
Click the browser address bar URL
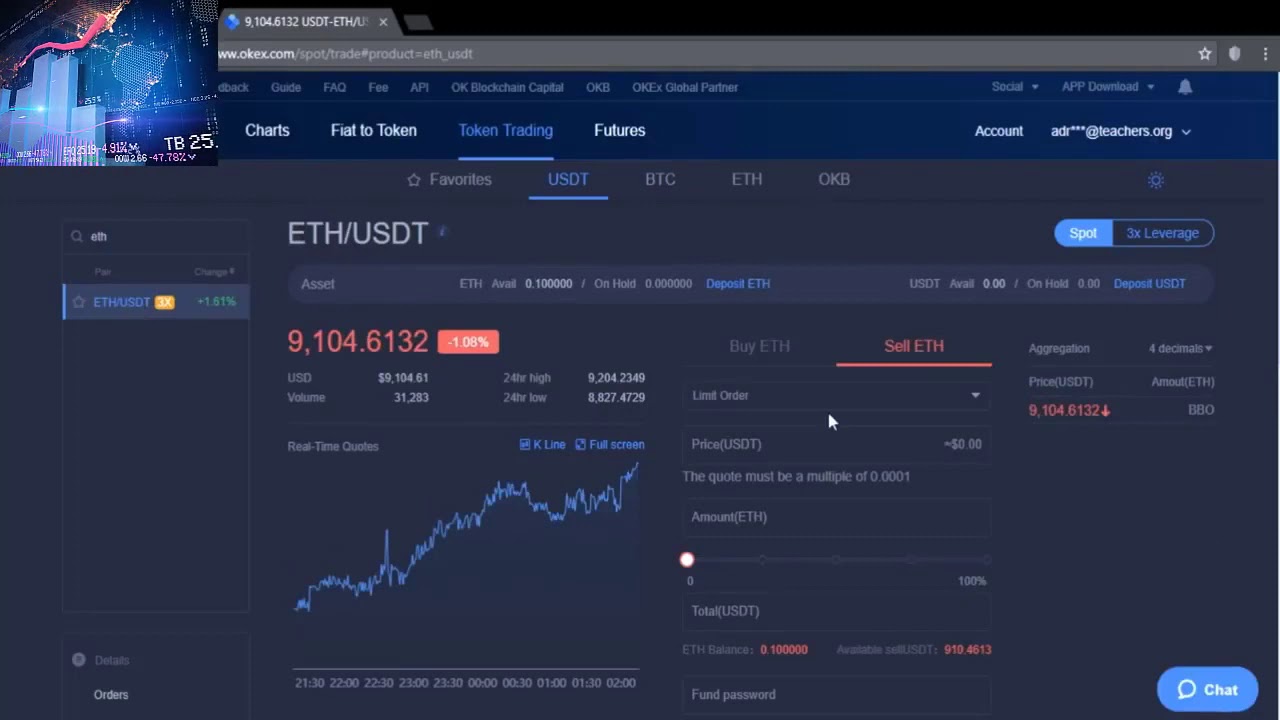click(x=346, y=54)
